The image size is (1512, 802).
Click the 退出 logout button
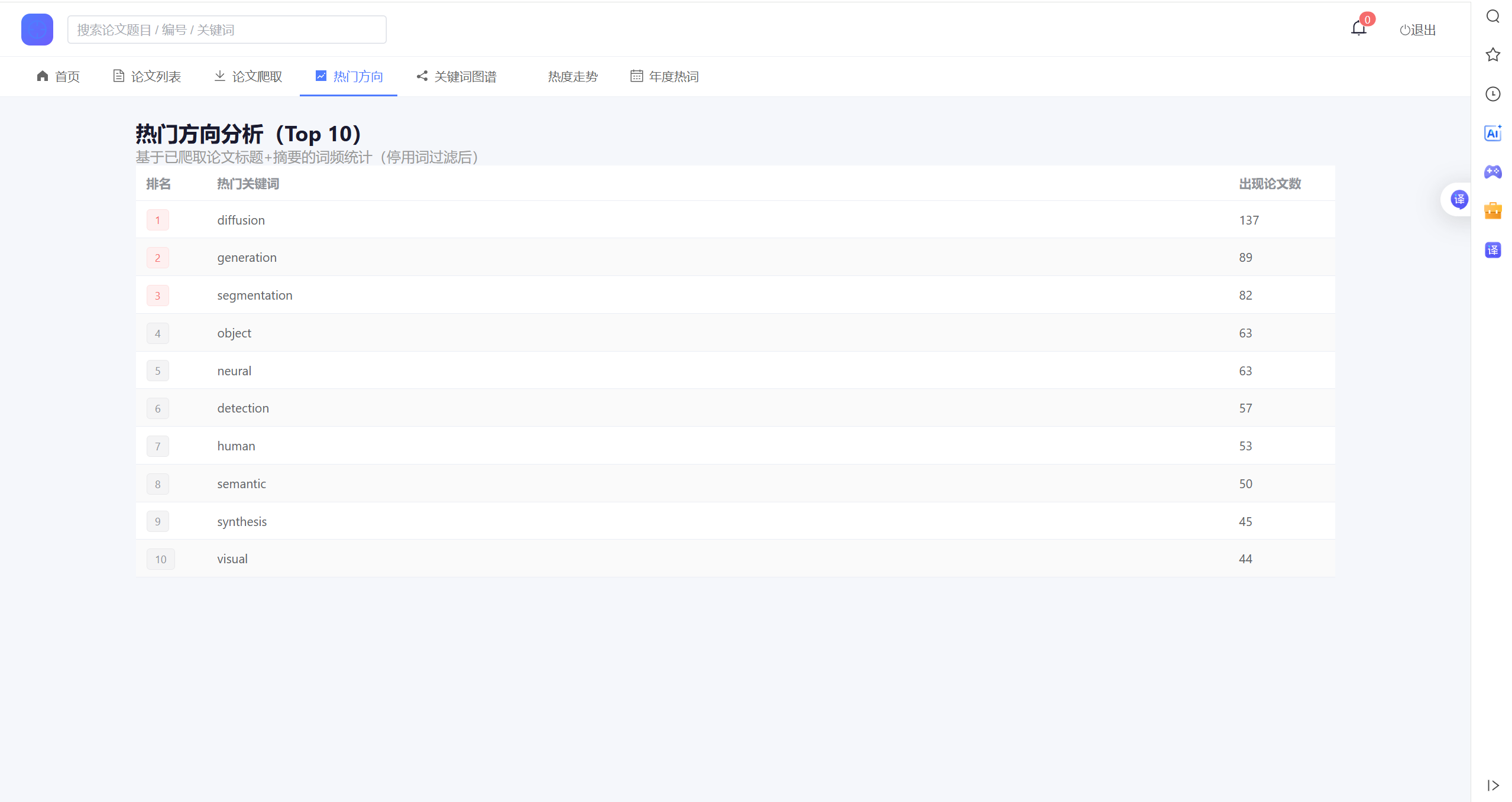1418,30
